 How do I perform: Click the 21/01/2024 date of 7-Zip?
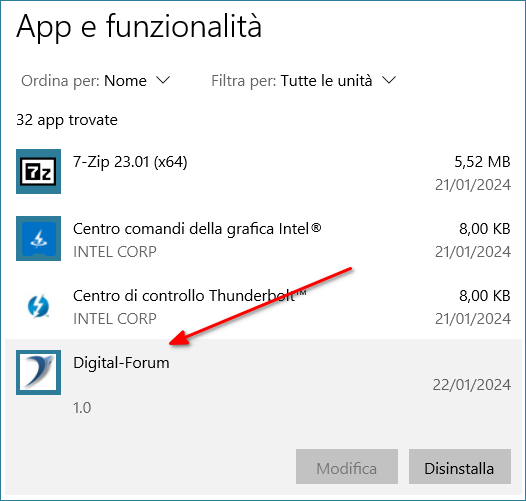[x=473, y=185]
